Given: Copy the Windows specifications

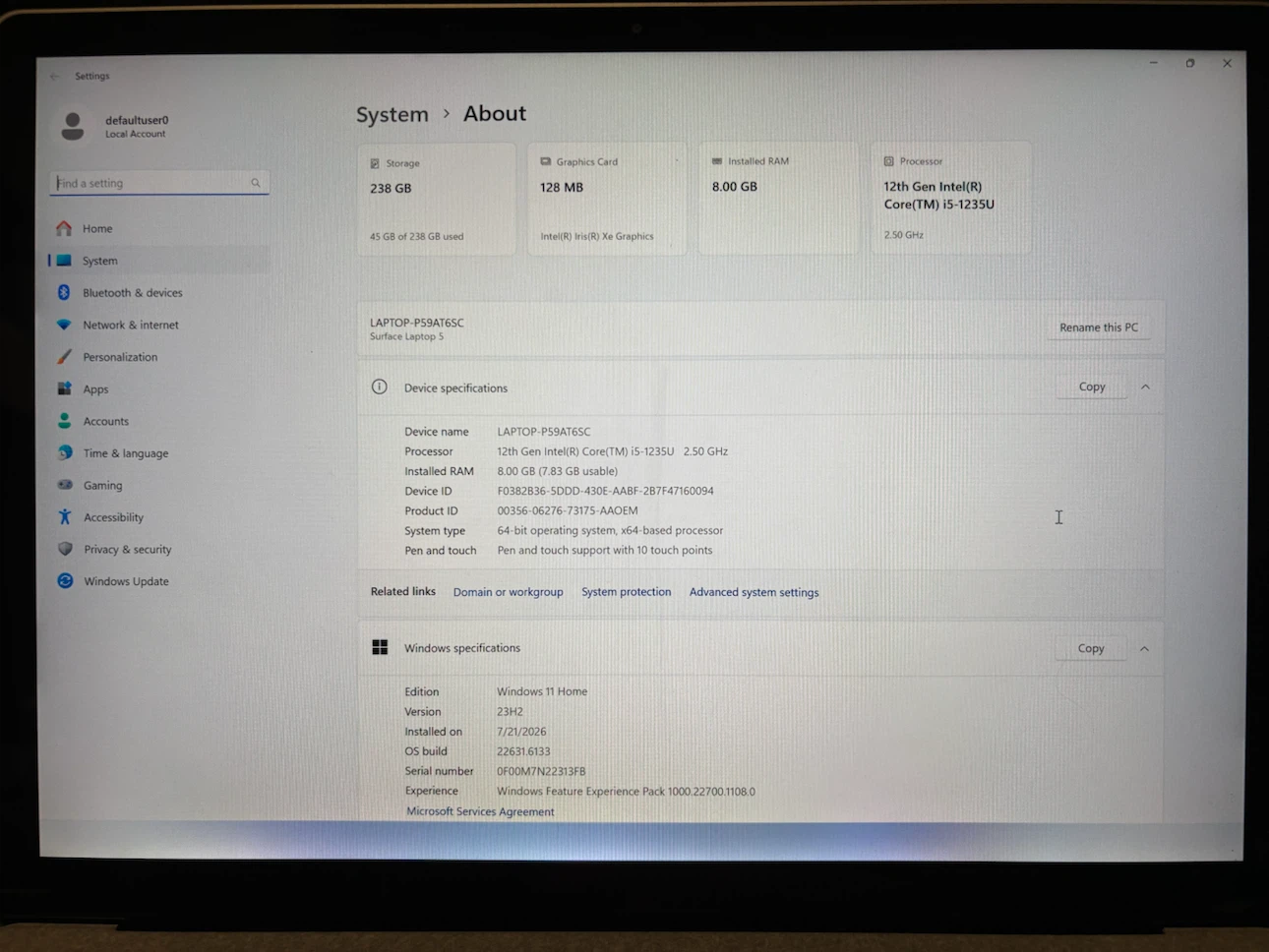Looking at the screenshot, I should (1091, 648).
